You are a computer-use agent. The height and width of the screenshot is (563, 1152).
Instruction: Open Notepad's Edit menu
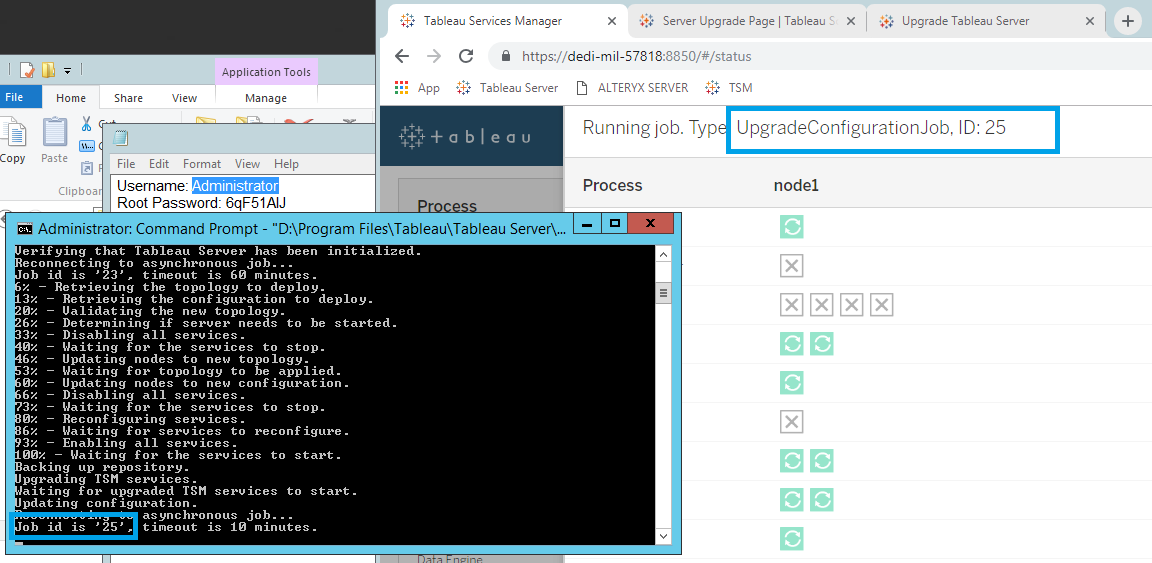pyautogui.click(x=159, y=164)
